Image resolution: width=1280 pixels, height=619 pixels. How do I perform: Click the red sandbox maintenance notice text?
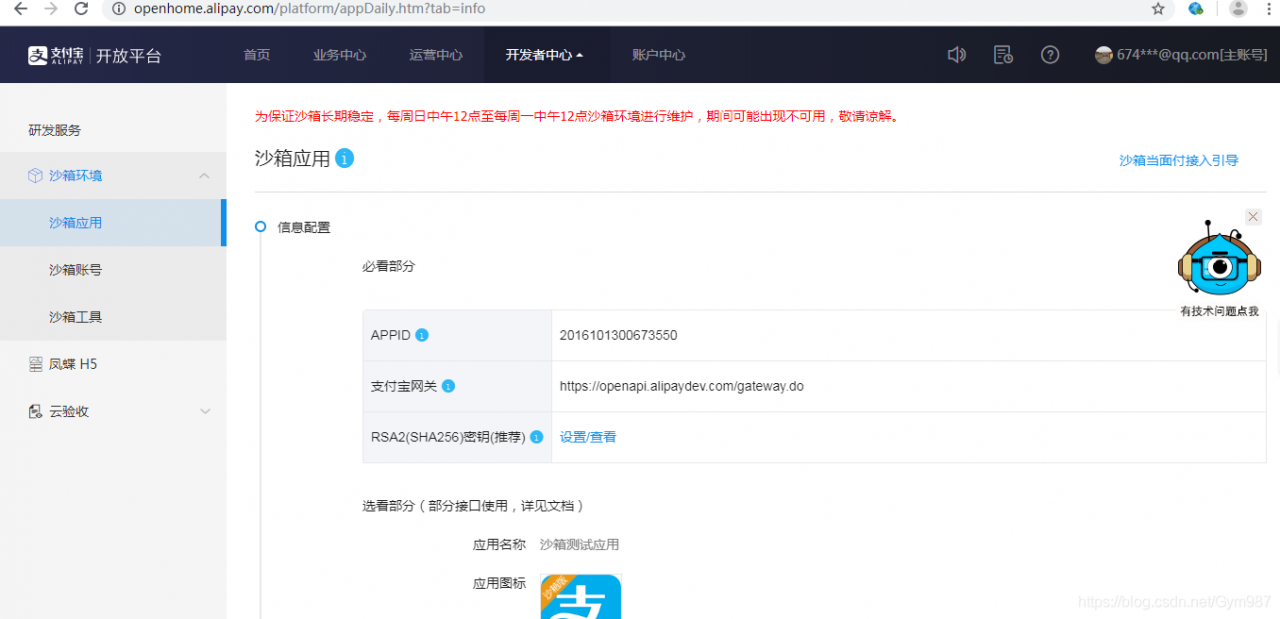(576, 116)
